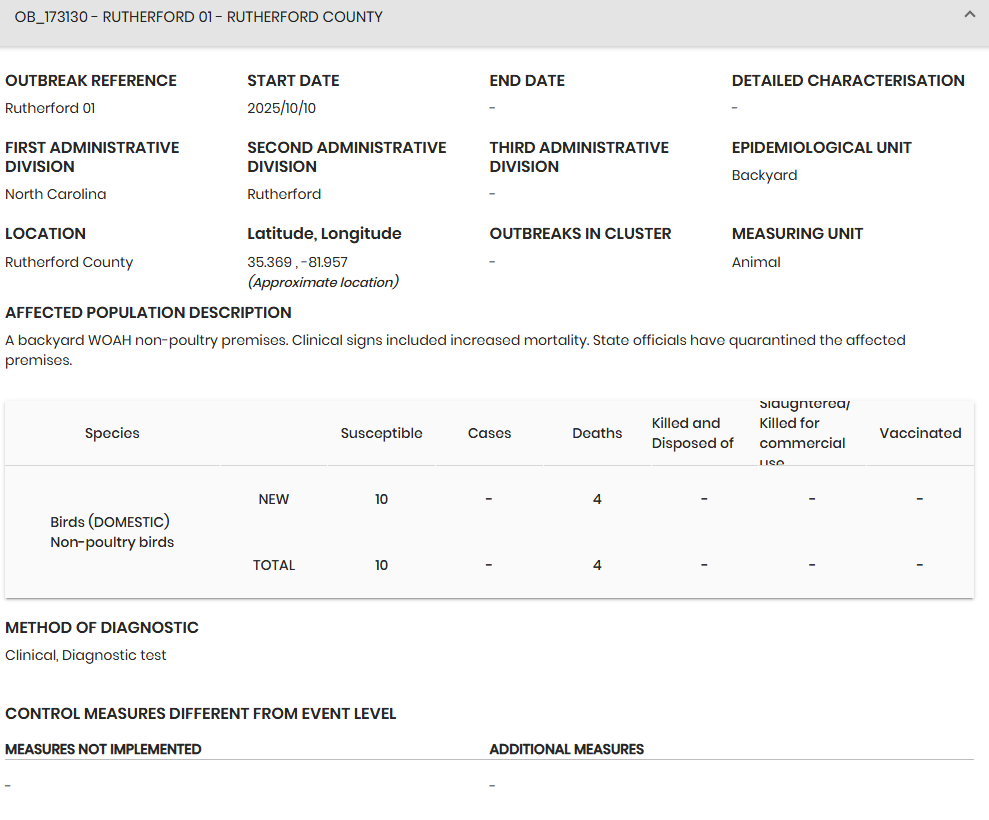Click the Backyard epidemiological unit value
Screen dimensions: 989x820
pos(764,175)
